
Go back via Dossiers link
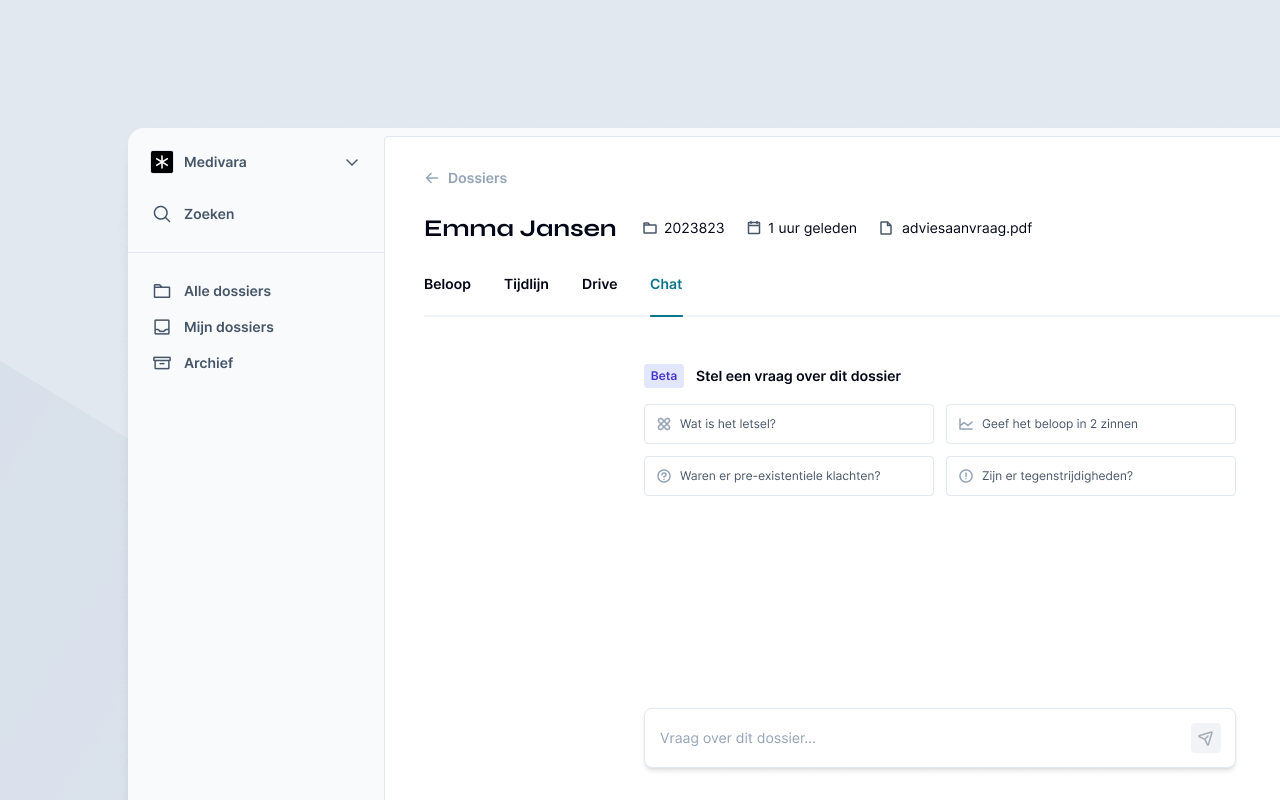point(477,178)
